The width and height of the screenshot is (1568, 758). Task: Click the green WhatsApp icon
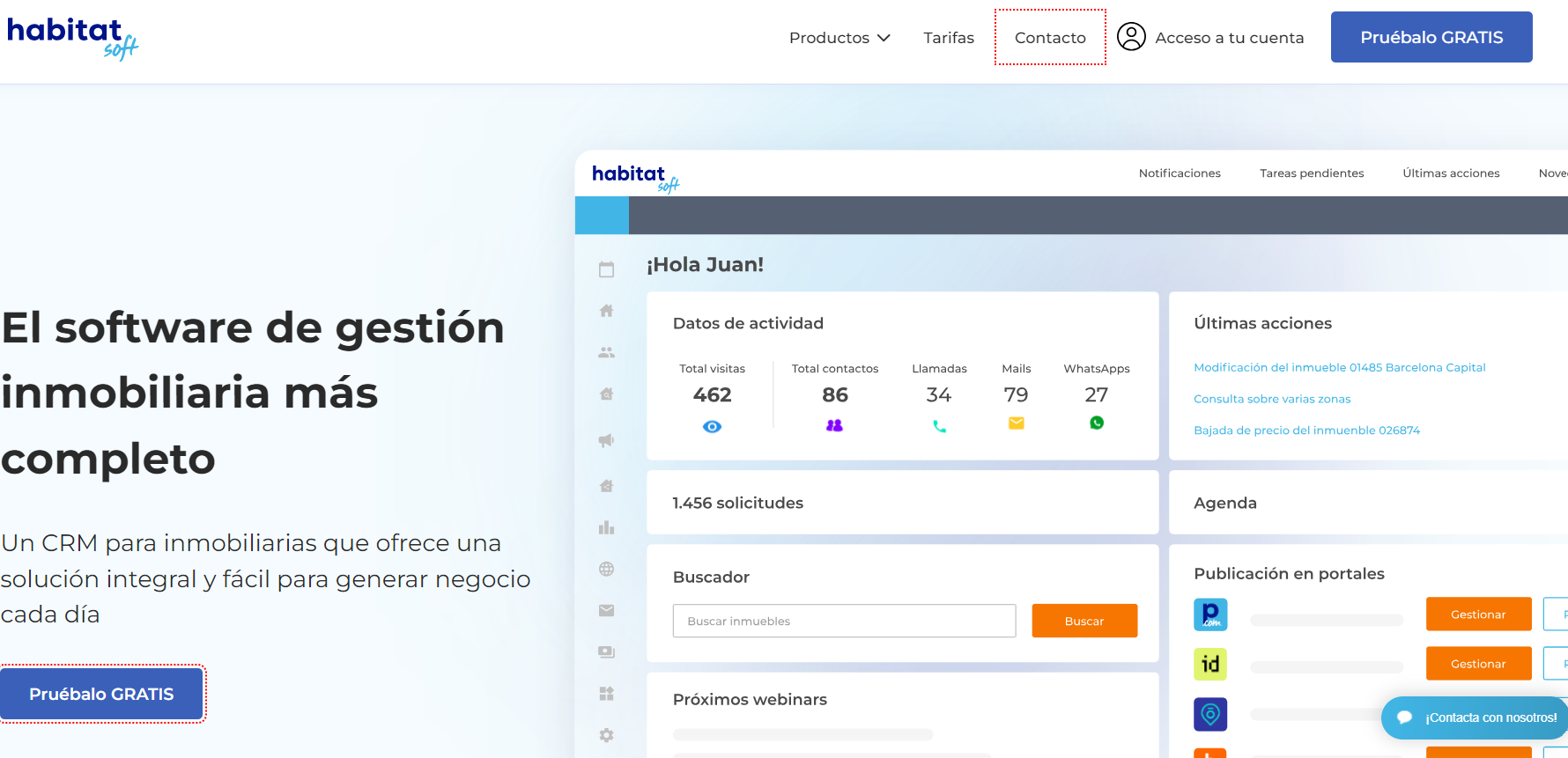pyautogui.click(x=1097, y=423)
